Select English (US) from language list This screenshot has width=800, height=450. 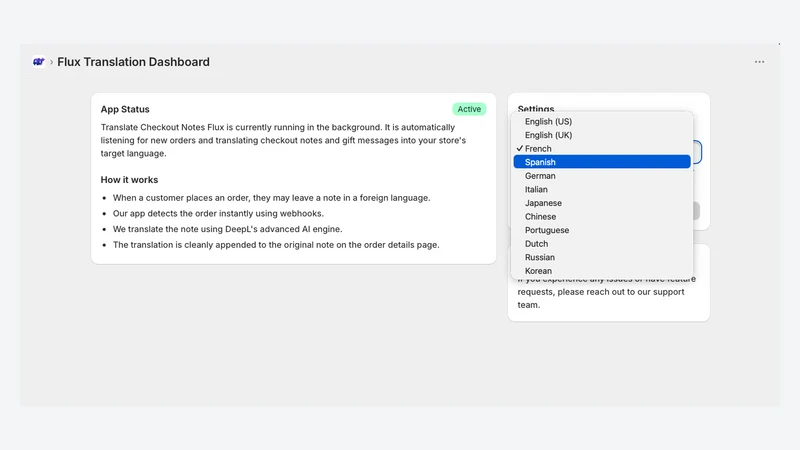pos(602,121)
